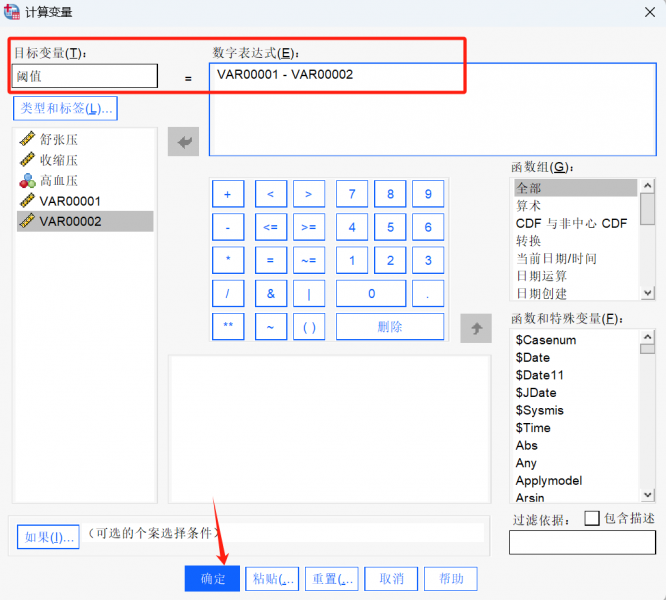Toggle the 包含描述 checkbox
The width and height of the screenshot is (666, 600).
click(592, 518)
